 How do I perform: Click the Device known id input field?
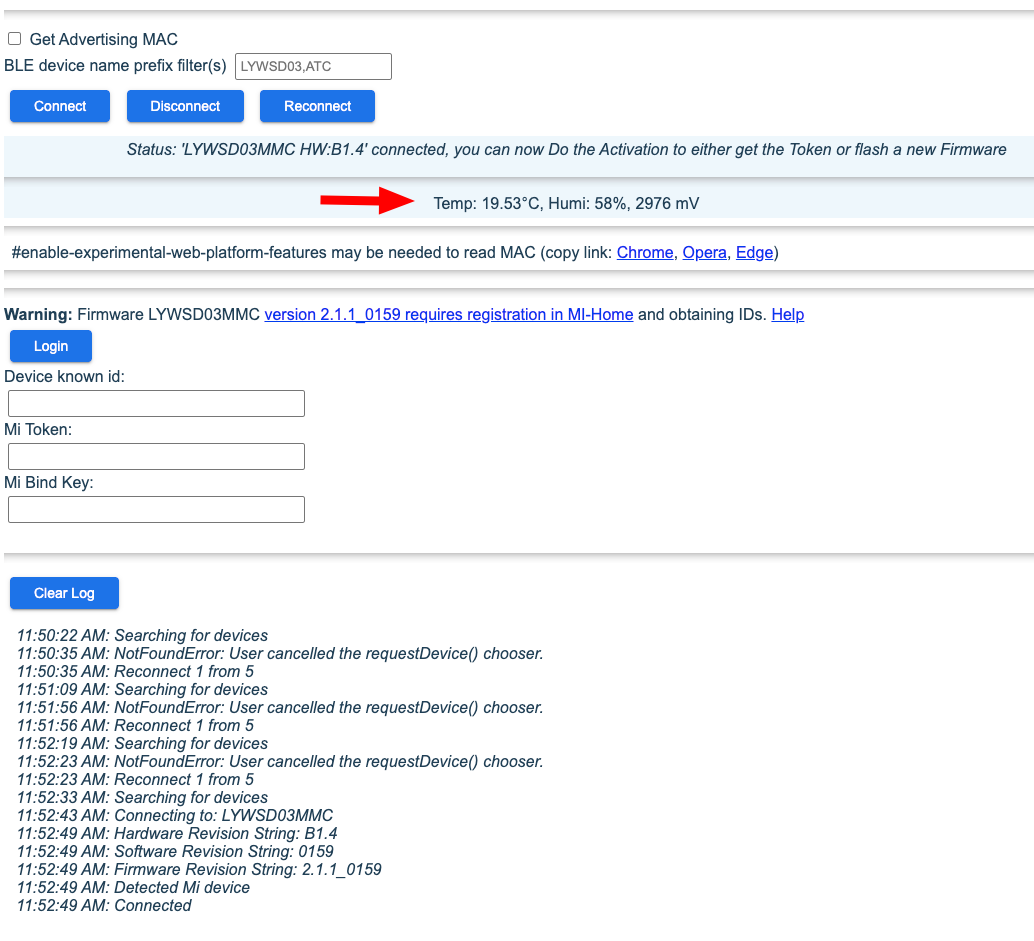pos(156,403)
